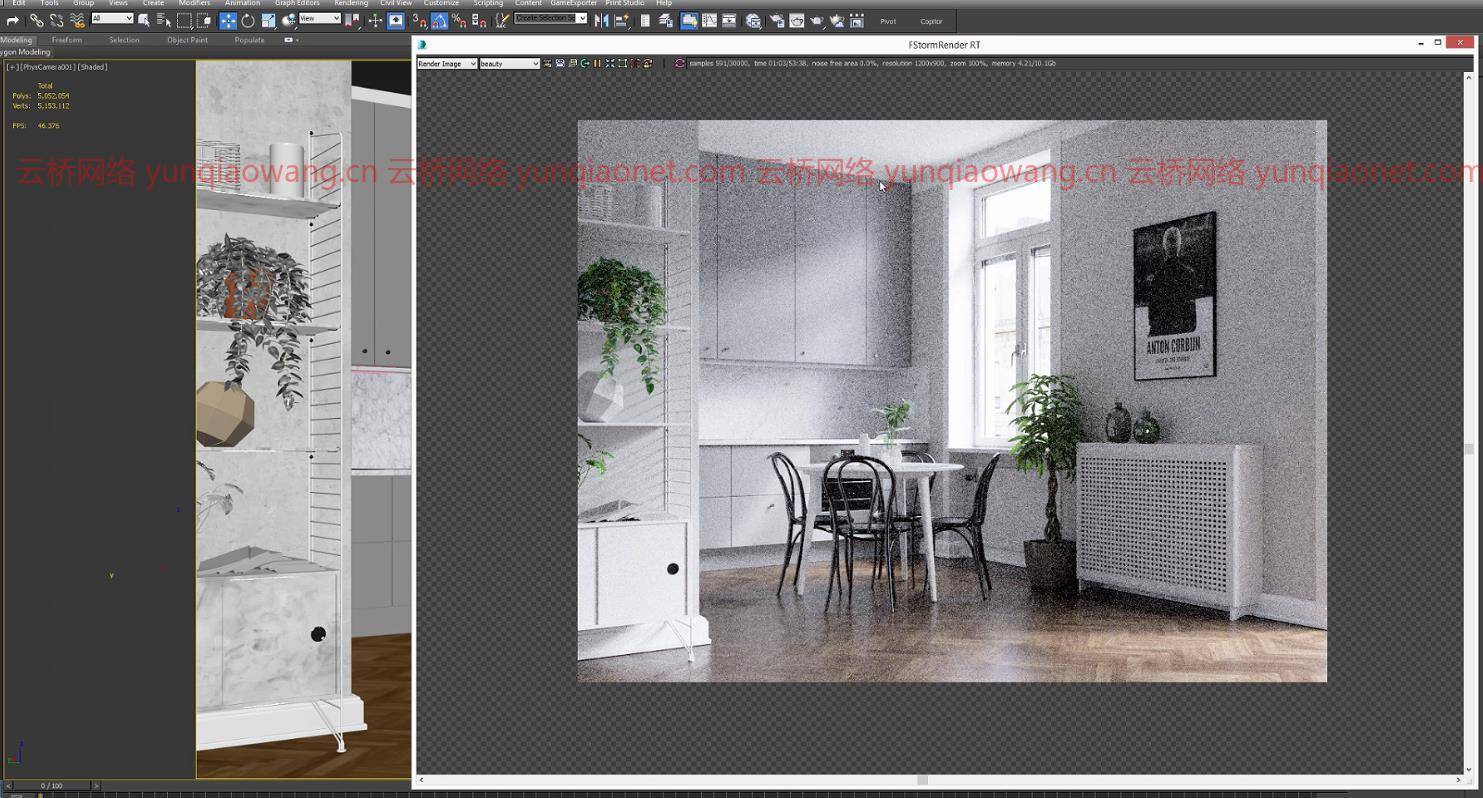1483x798 pixels.
Task: Expand the ribbon display options dropdown
Action: (291, 40)
